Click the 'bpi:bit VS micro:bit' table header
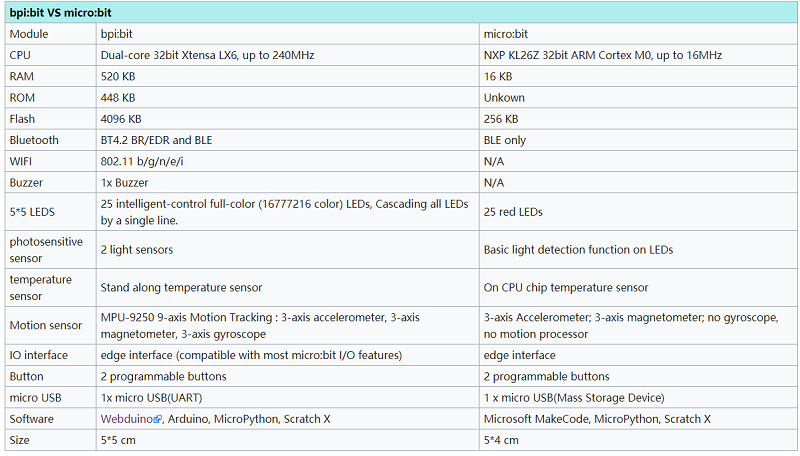Image resolution: width=800 pixels, height=456 pixels. (x=401, y=13)
